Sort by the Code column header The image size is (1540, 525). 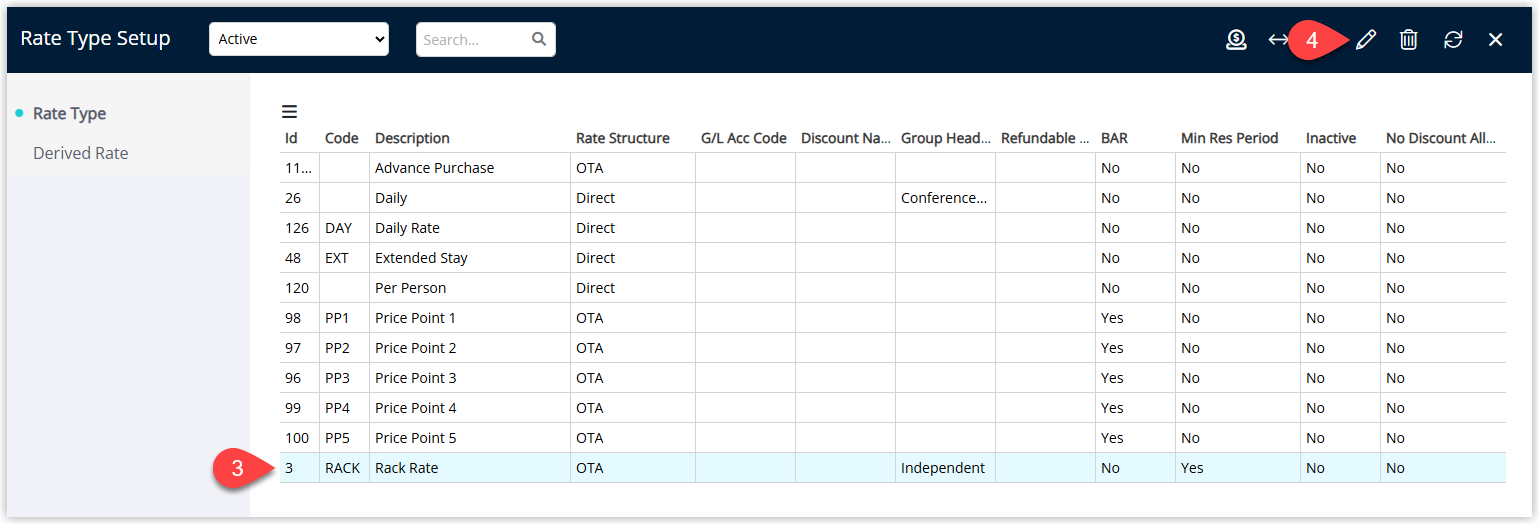pos(341,138)
